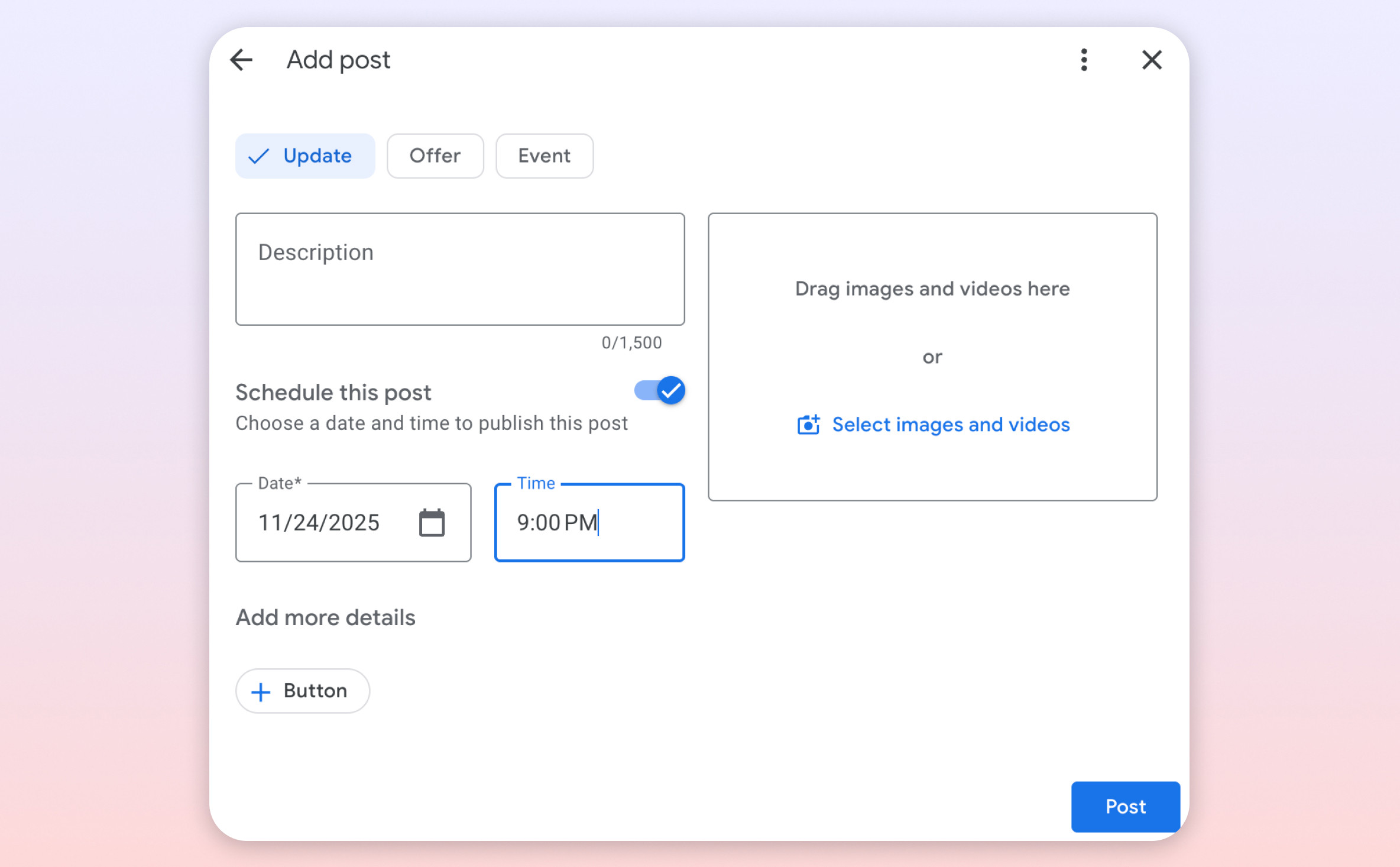Image resolution: width=1400 pixels, height=867 pixels.
Task: Go back using the left arrow
Action: click(x=241, y=60)
